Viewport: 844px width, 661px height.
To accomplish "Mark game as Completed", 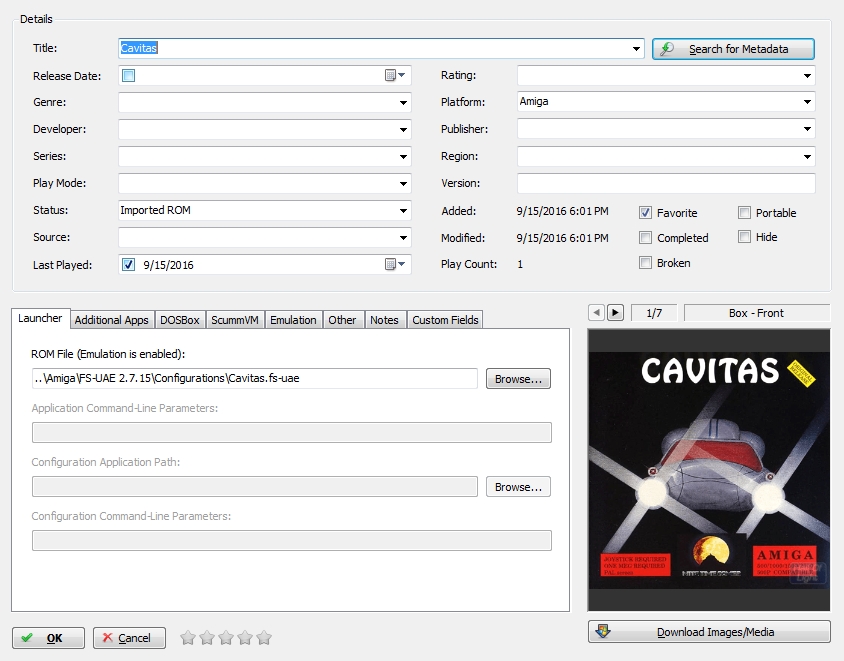I will [645, 237].
